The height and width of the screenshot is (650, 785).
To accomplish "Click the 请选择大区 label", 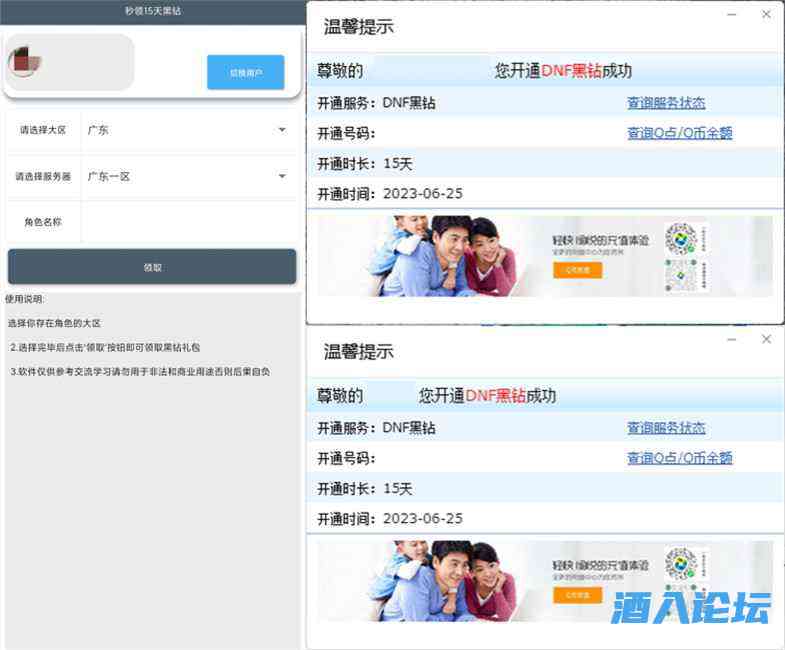I will pyautogui.click(x=43, y=130).
